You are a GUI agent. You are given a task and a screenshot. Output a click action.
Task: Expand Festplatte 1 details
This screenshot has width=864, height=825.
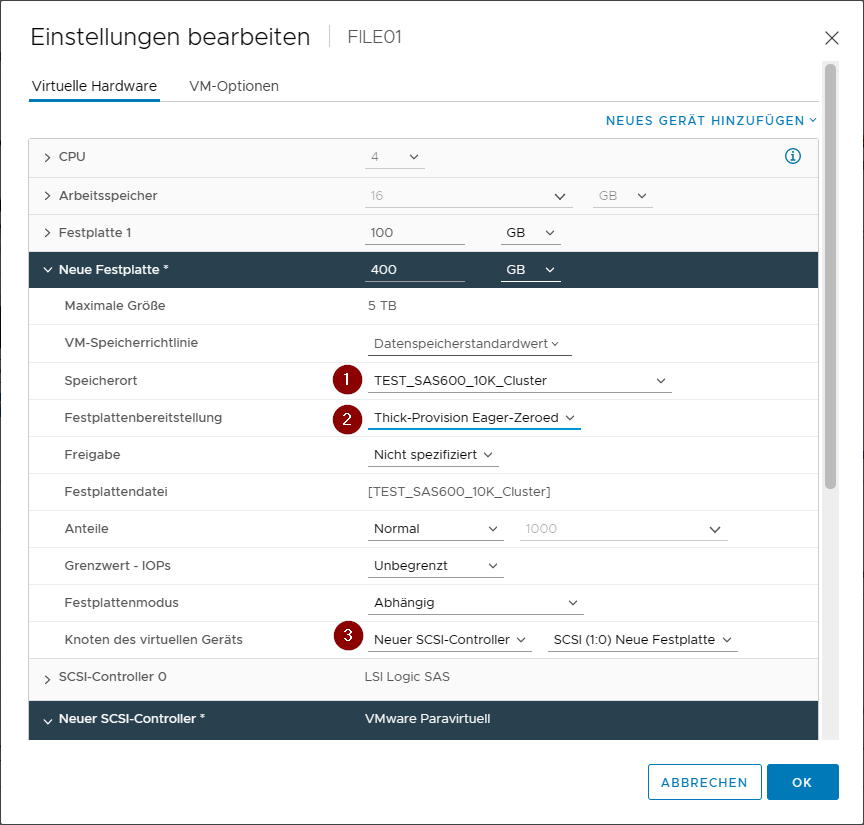tap(47, 233)
